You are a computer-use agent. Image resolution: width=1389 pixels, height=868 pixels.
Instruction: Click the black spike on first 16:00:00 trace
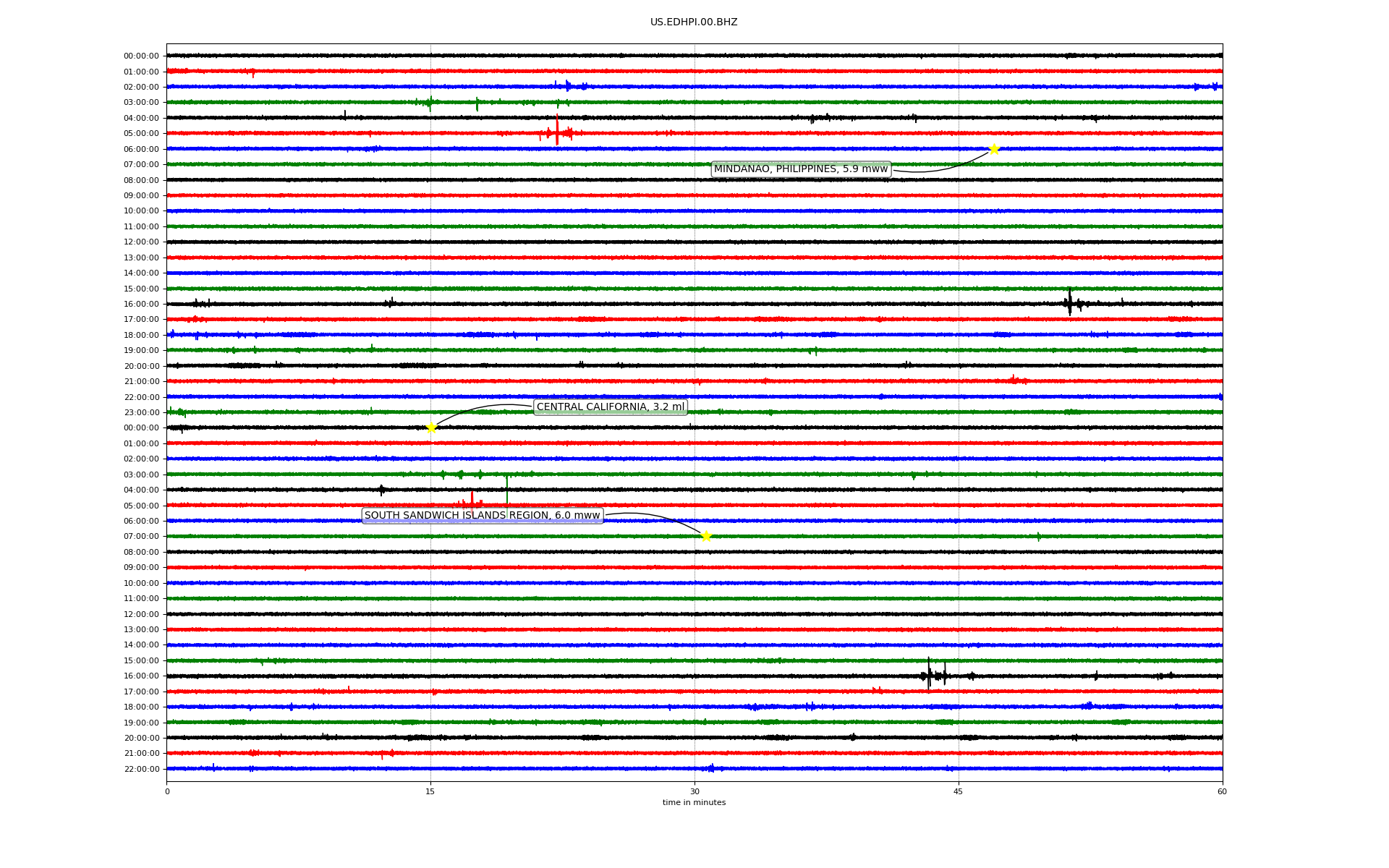[1070, 302]
